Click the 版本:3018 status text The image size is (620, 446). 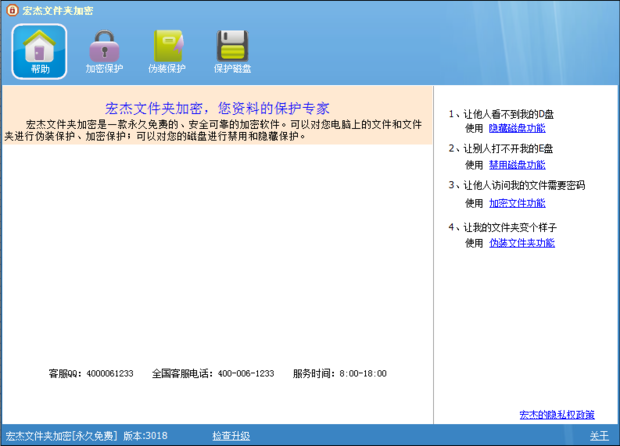point(145,436)
